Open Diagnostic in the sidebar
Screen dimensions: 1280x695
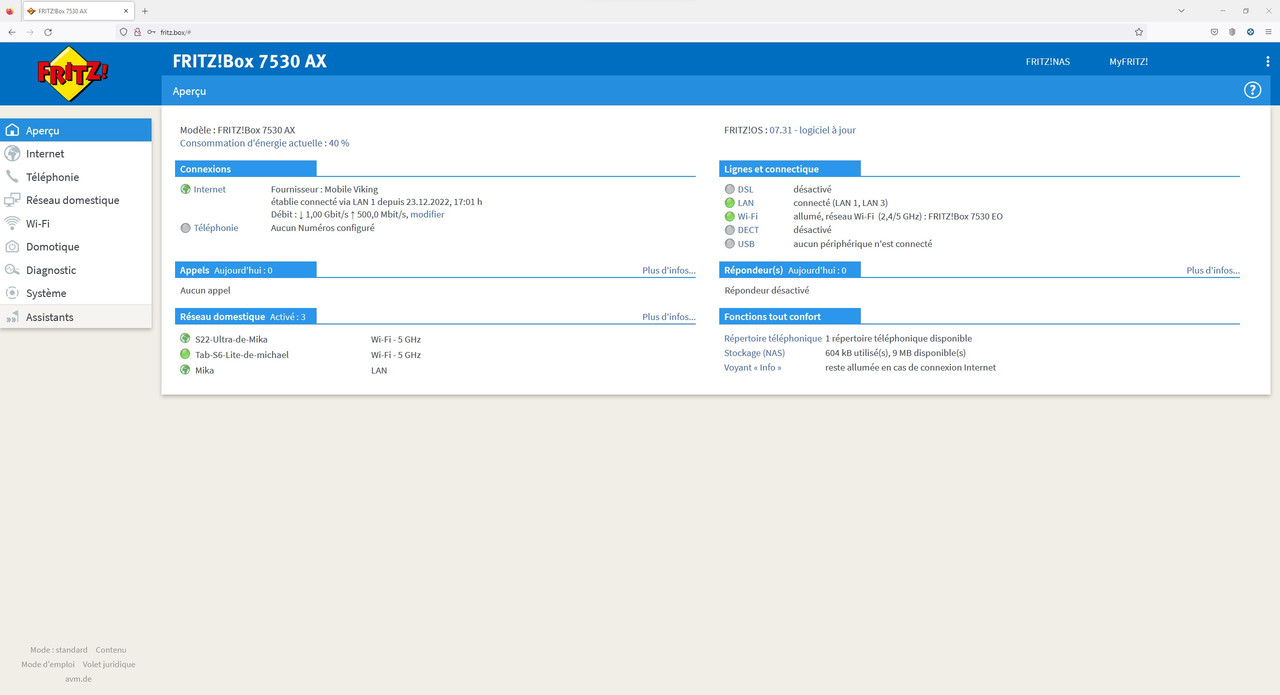click(76, 270)
